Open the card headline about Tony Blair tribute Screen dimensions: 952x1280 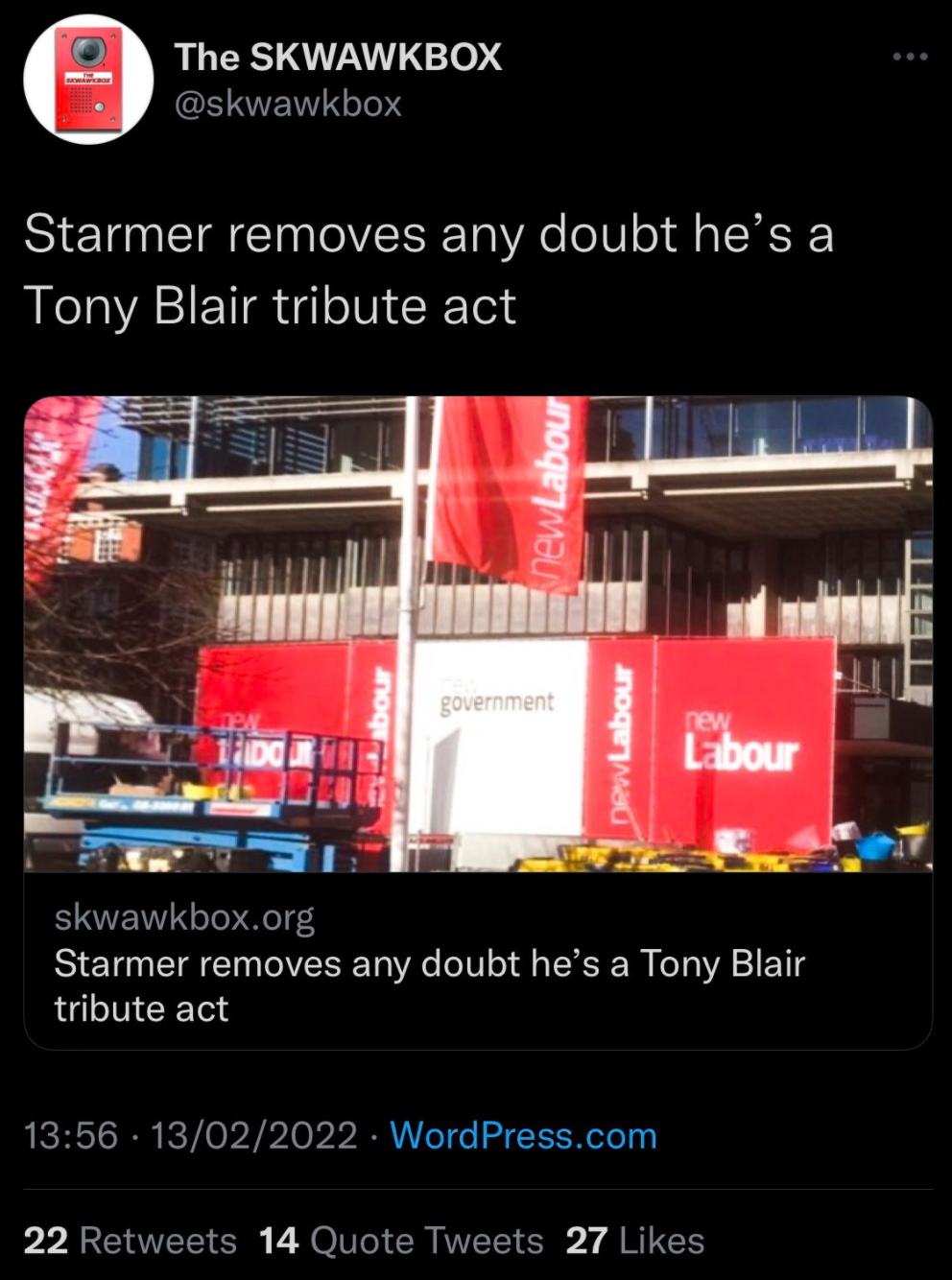pyautogui.click(x=429, y=985)
